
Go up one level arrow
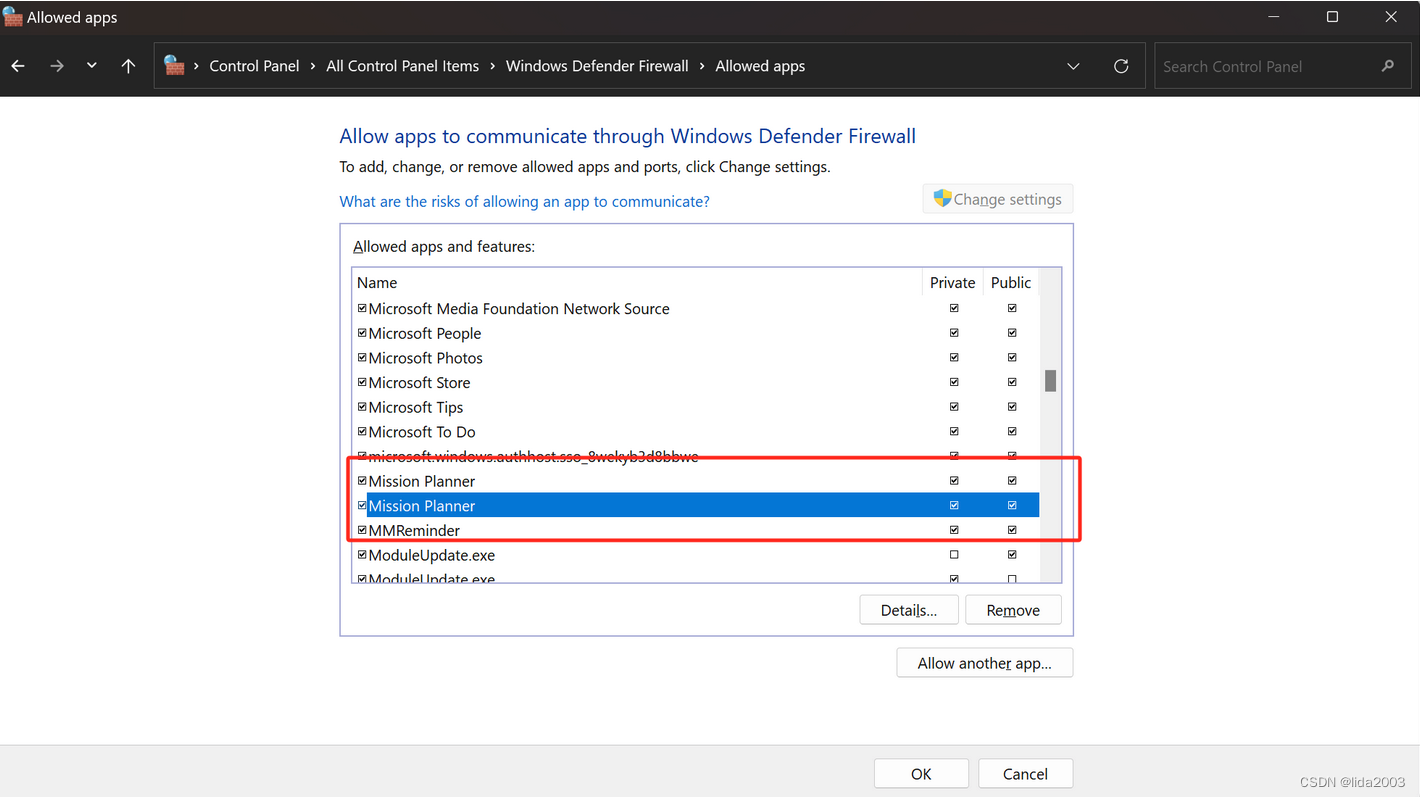tap(128, 66)
